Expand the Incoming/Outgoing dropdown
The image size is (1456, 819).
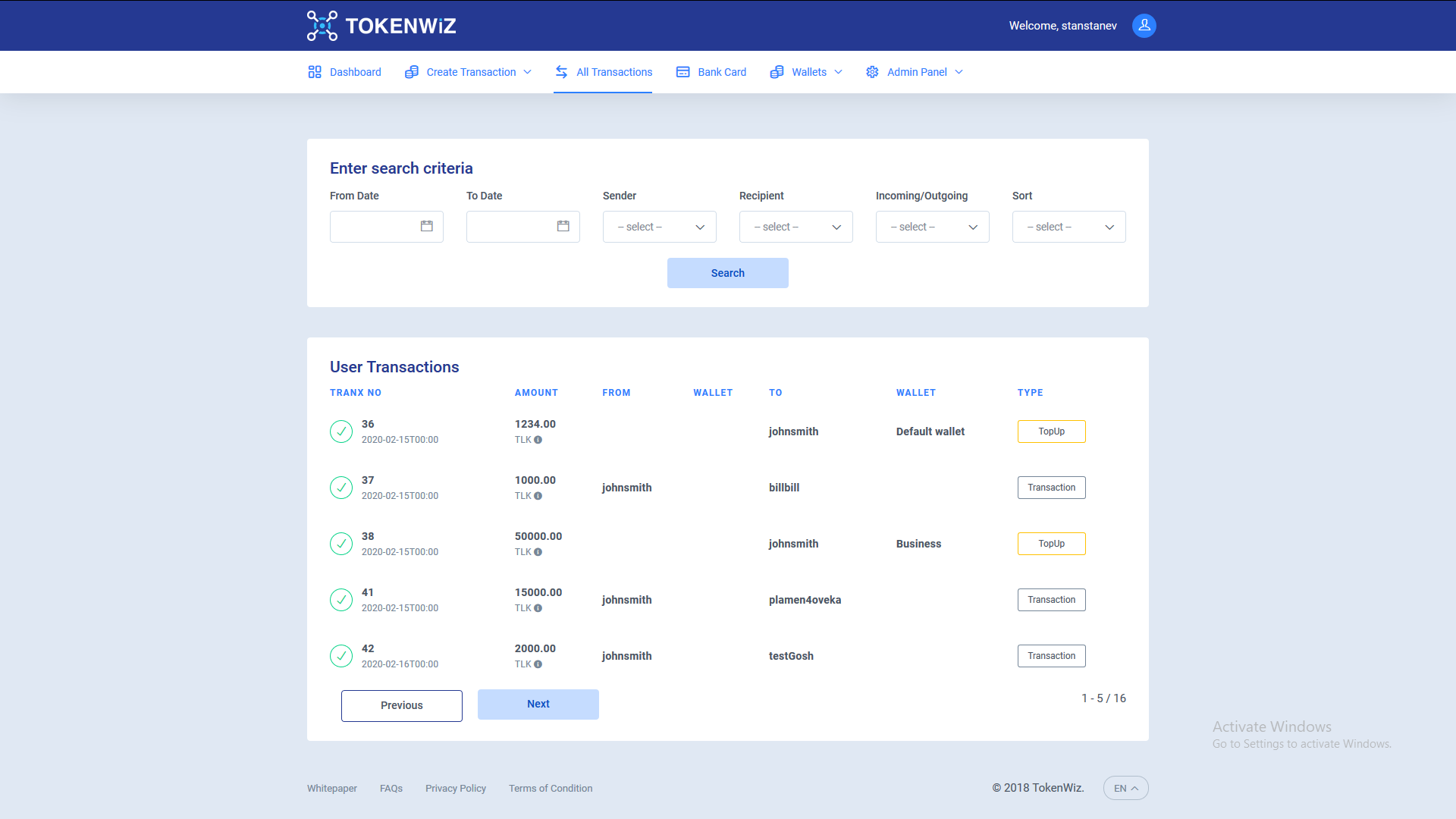point(932,226)
